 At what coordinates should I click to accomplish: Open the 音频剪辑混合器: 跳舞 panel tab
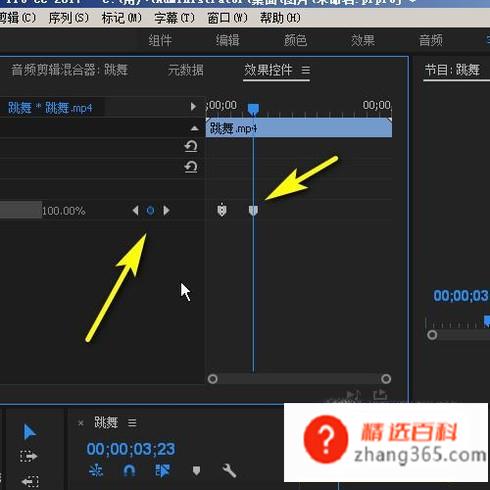pos(70,70)
